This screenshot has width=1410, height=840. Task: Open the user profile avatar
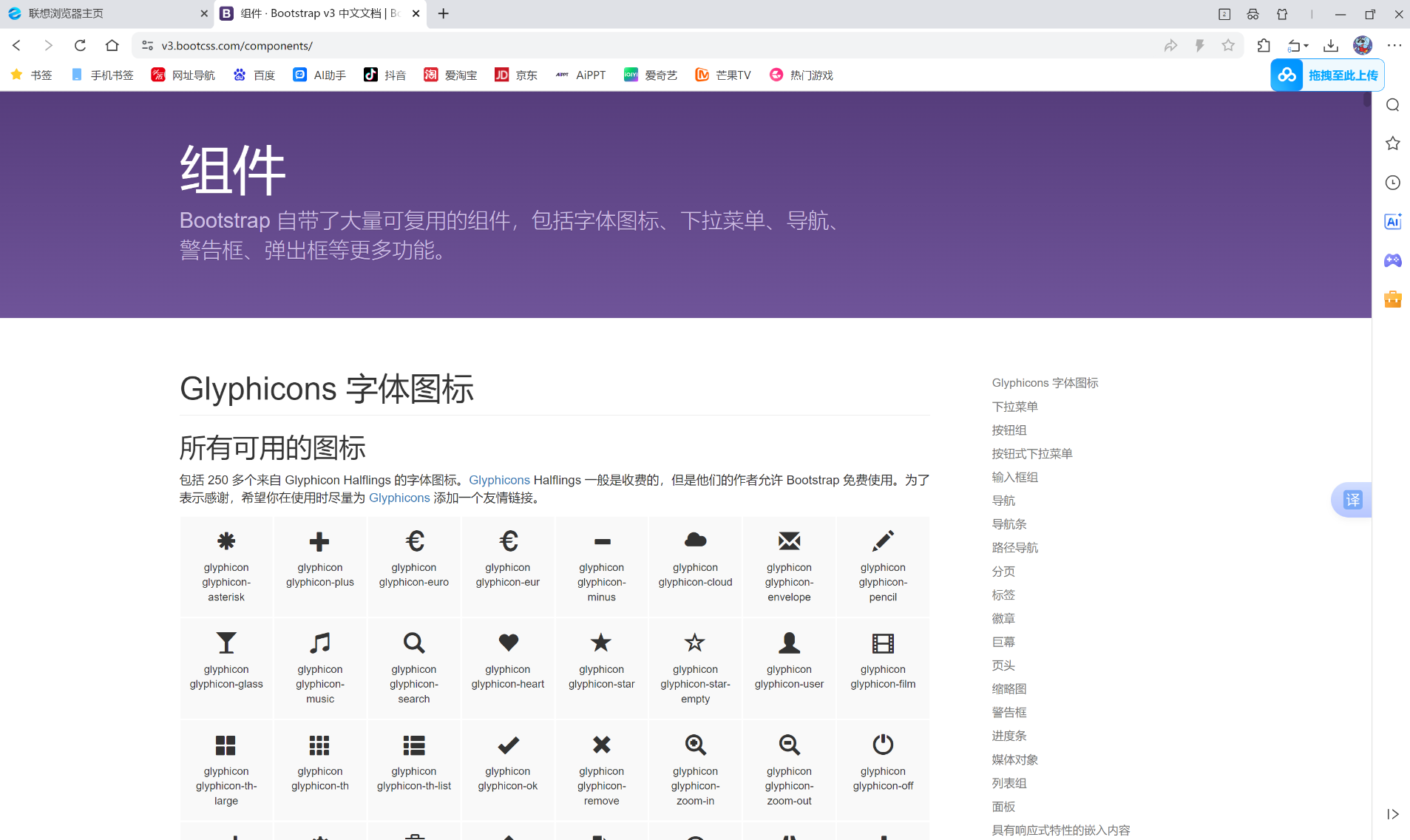1363,45
